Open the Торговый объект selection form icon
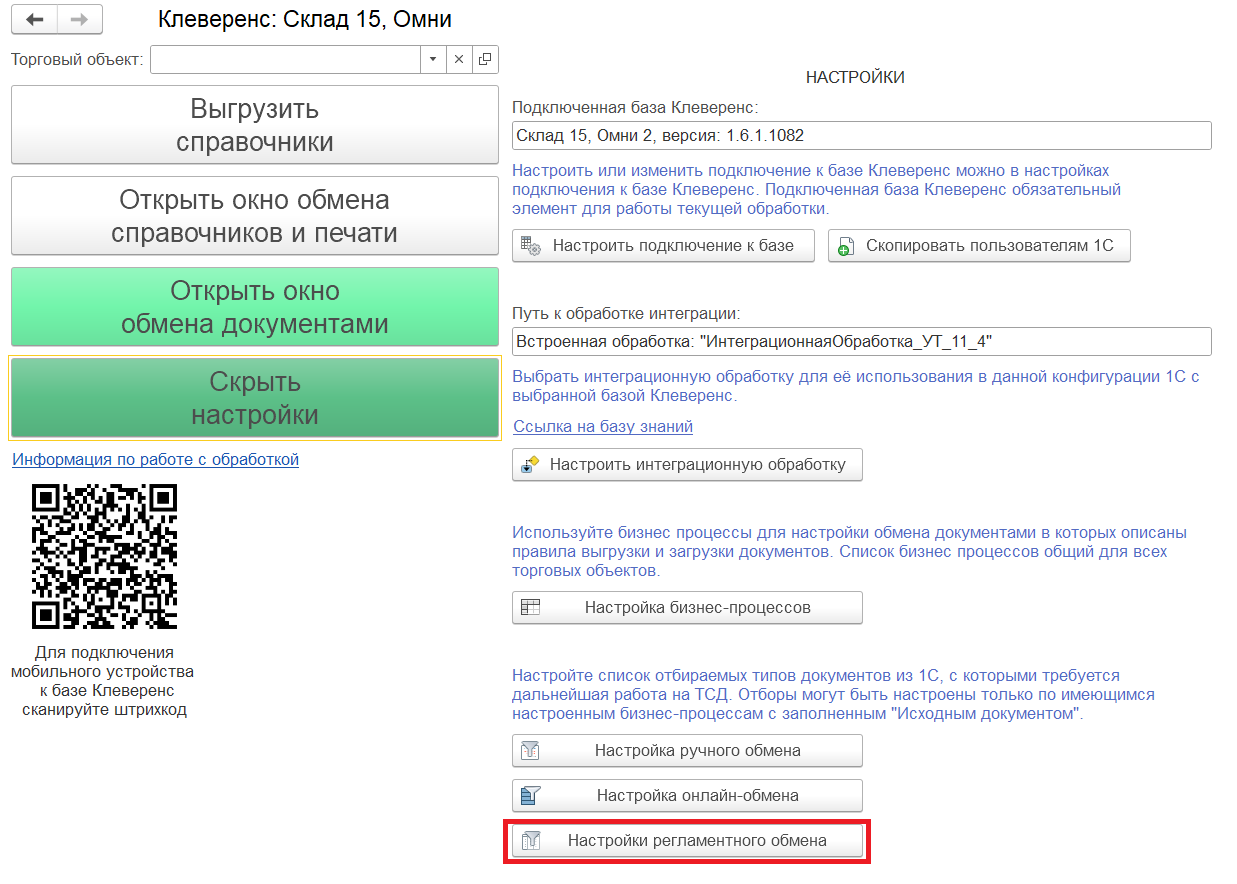Screen dimensions: 1237x884 pyautogui.click(x=485, y=59)
